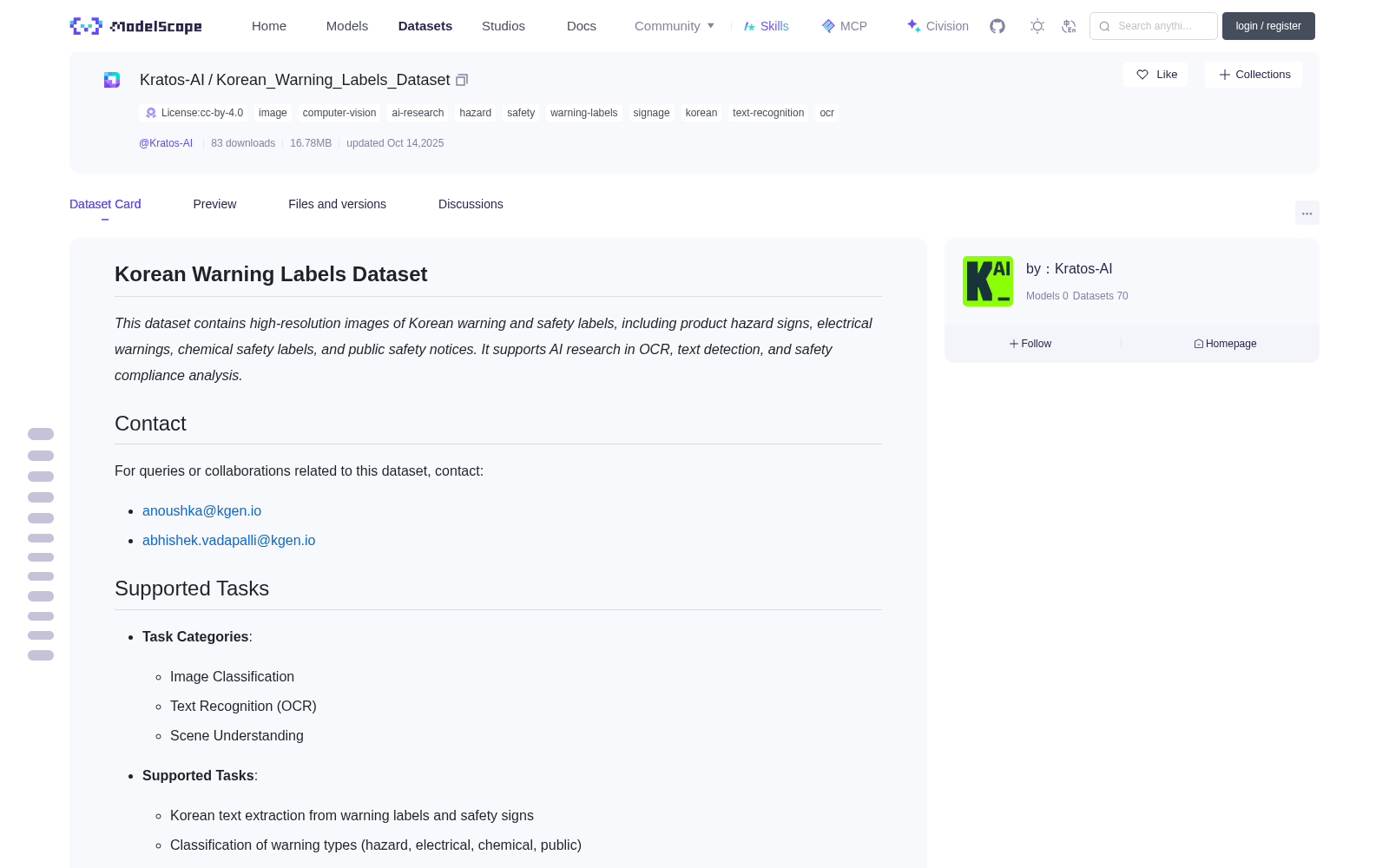The width and height of the screenshot is (1389, 868).
Task: Toggle the light/dark theme sun icon
Action: 1037,26
